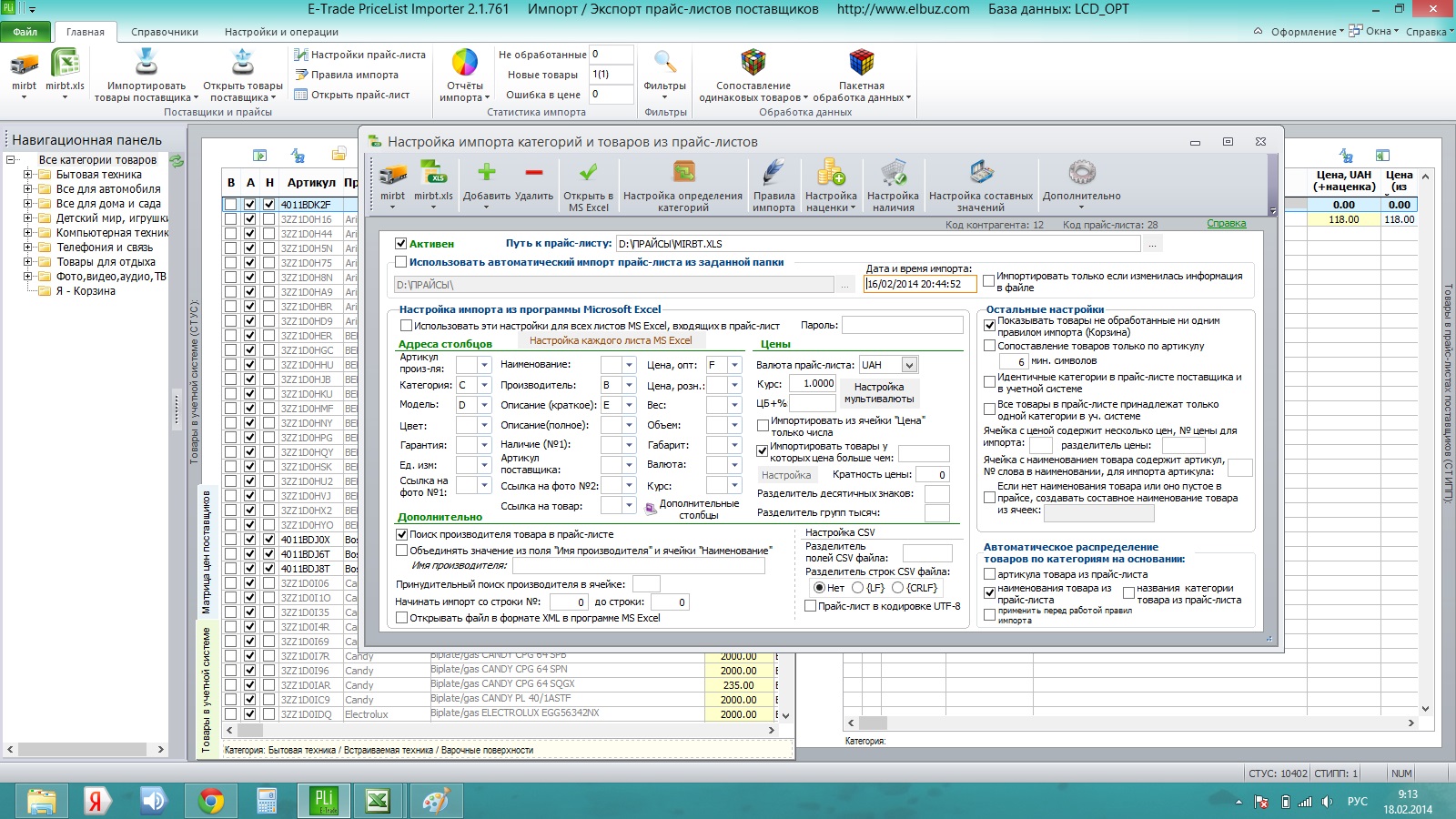Screen dimensions: 1456x819
Task: Click the Additional gear icon in dialog
Action: (1082, 172)
